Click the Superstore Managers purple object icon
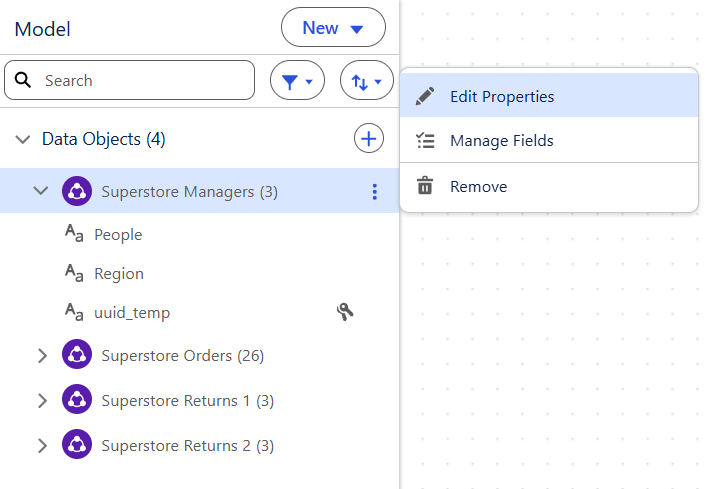Screen dimensions: 715x489 [x=77, y=191]
